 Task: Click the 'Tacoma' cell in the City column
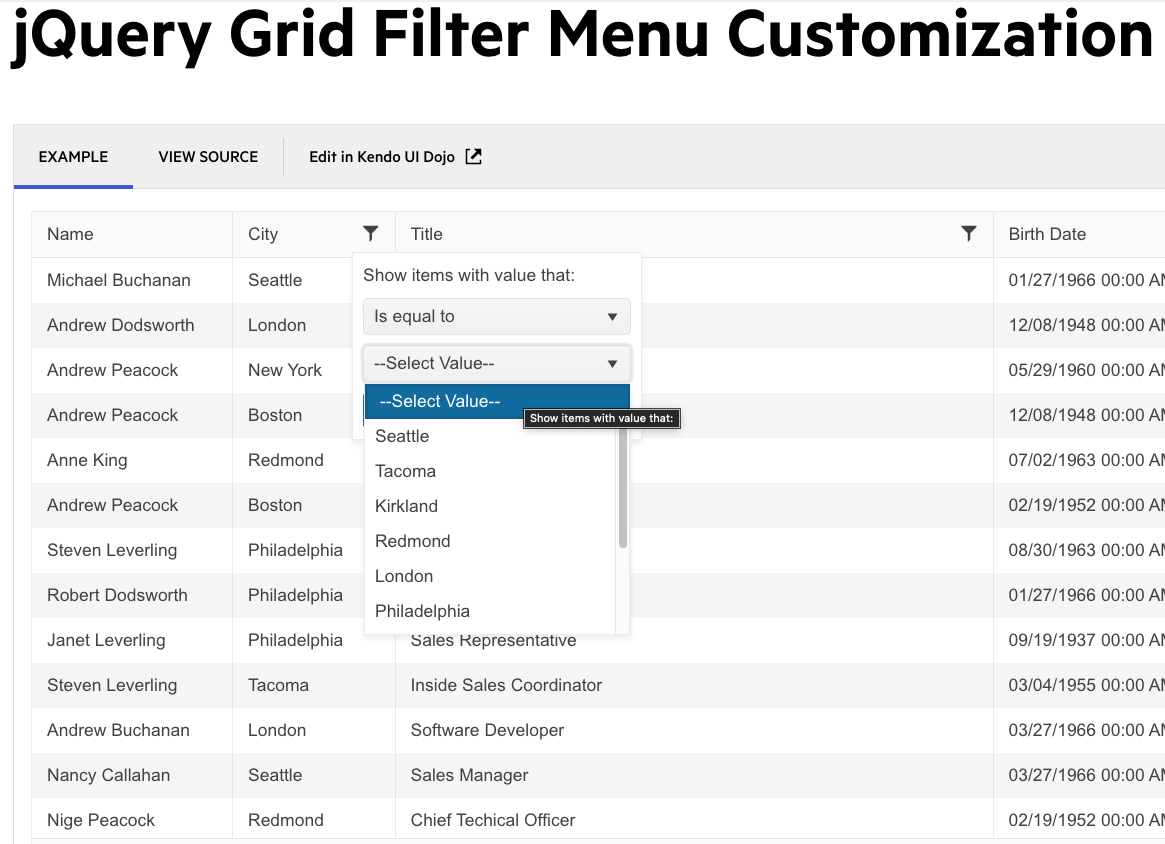(x=314, y=685)
